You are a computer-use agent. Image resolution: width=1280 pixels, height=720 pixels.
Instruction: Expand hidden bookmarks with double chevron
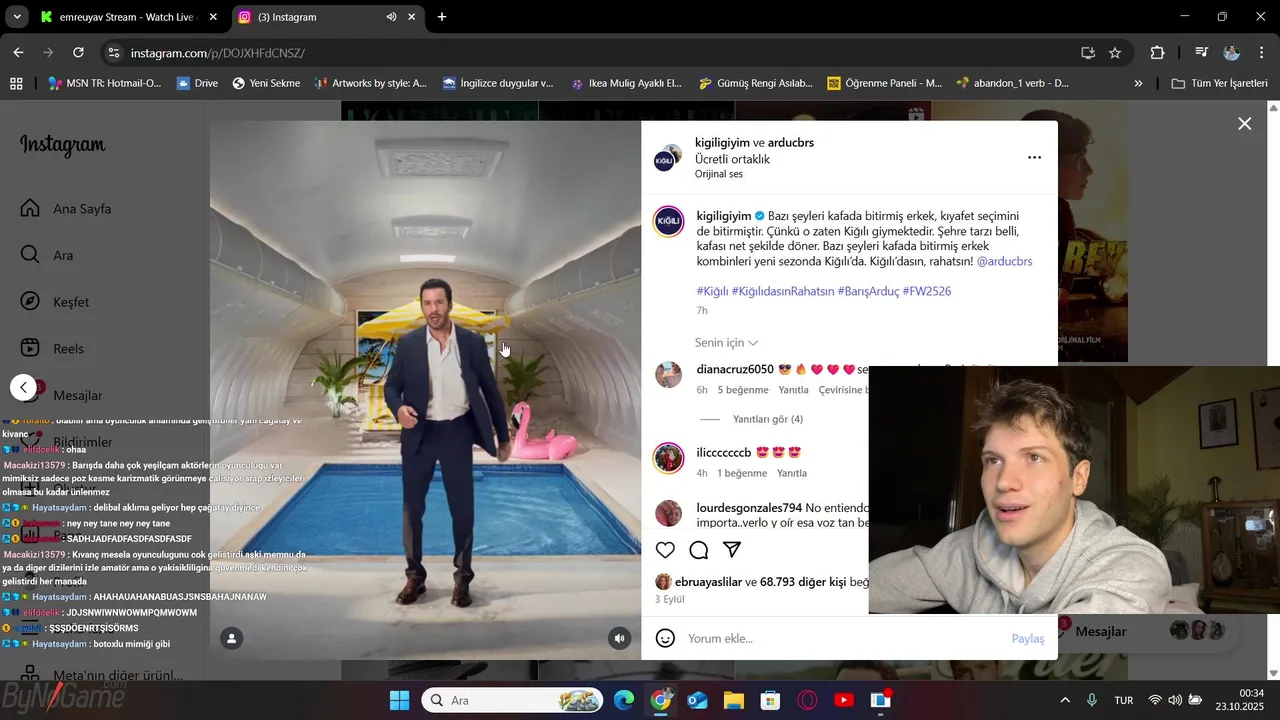1138,83
